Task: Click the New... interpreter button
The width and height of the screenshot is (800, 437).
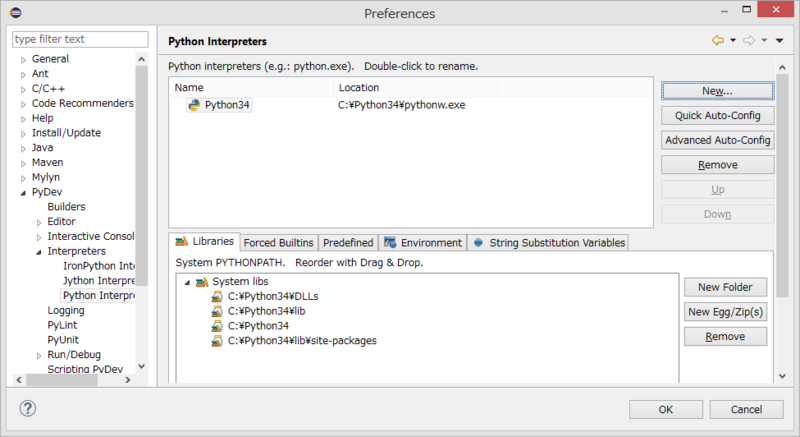Action: pyautogui.click(x=717, y=91)
